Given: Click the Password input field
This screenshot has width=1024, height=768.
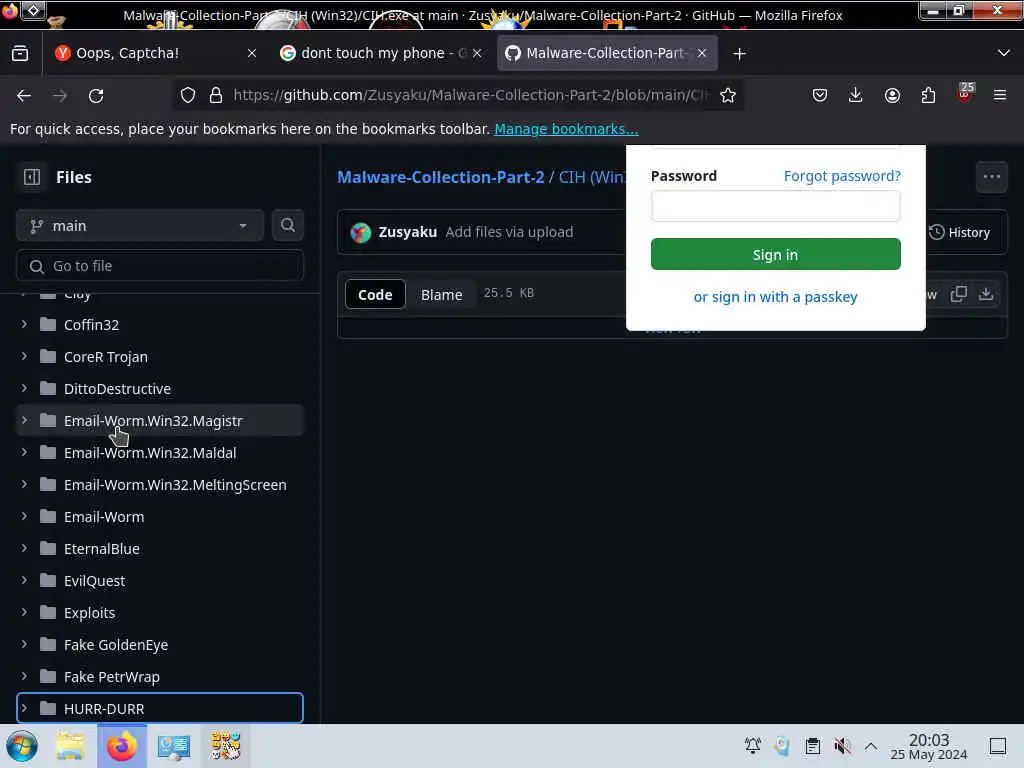Looking at the screenshot, I should (x=775, y=206).
